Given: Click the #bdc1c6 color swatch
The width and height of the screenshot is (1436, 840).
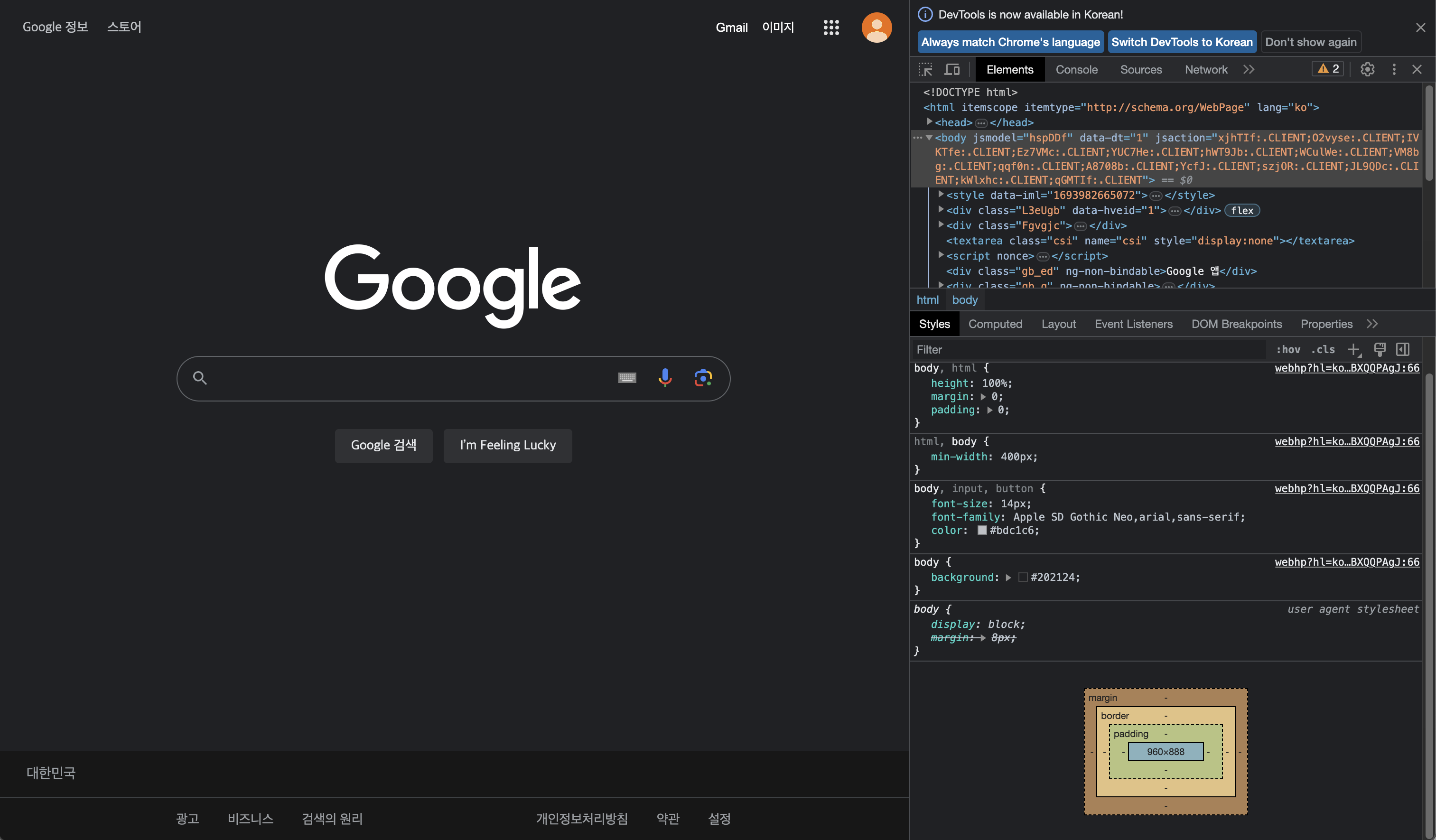Looking at the screenshot, I should 982,530.
